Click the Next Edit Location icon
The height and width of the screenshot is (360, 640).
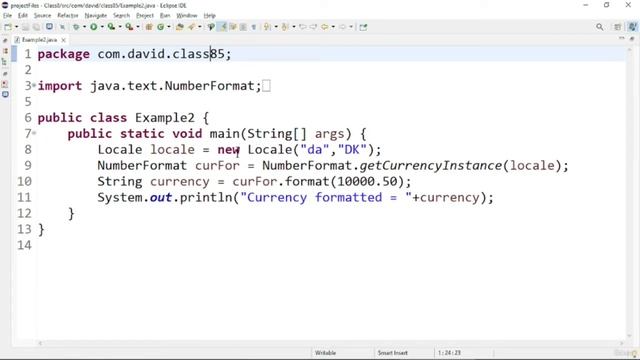pos(313,27)
